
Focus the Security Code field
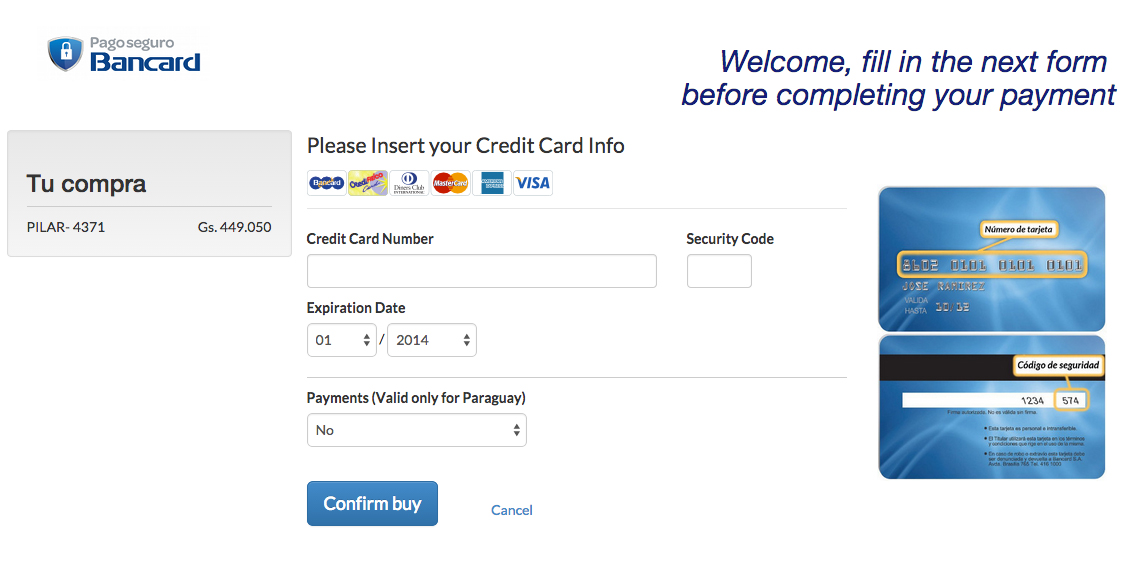point(719,271)
